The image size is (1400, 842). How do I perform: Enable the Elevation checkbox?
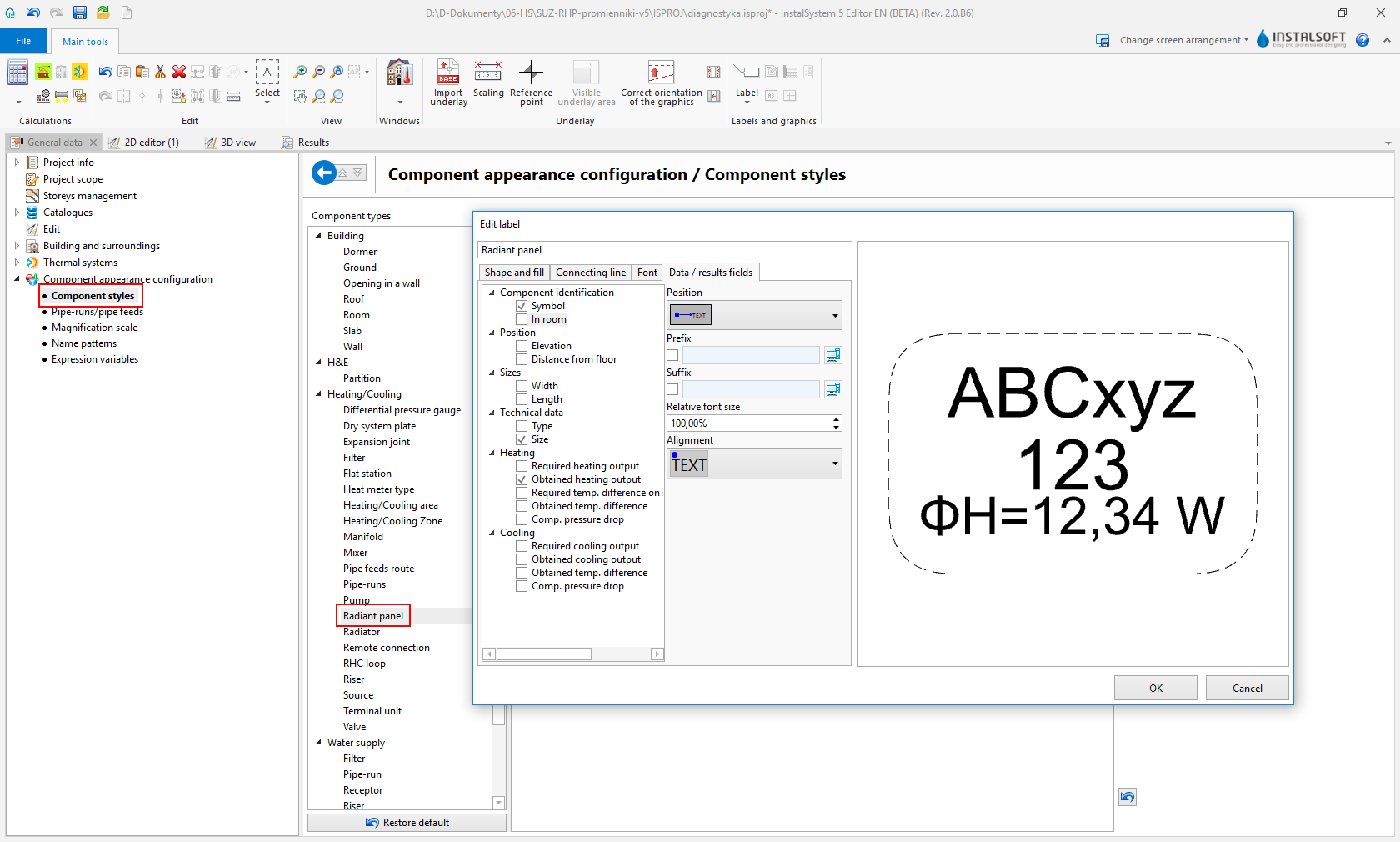(x=522, y=346)
